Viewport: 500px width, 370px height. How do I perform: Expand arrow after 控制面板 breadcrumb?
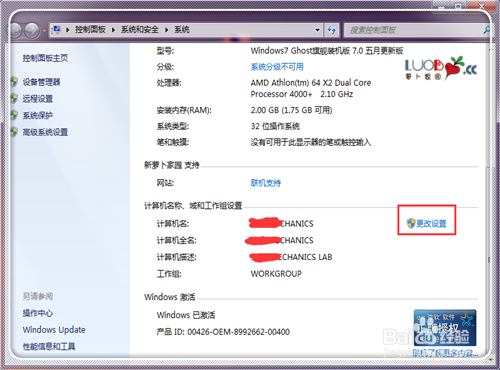coord(113,30)
